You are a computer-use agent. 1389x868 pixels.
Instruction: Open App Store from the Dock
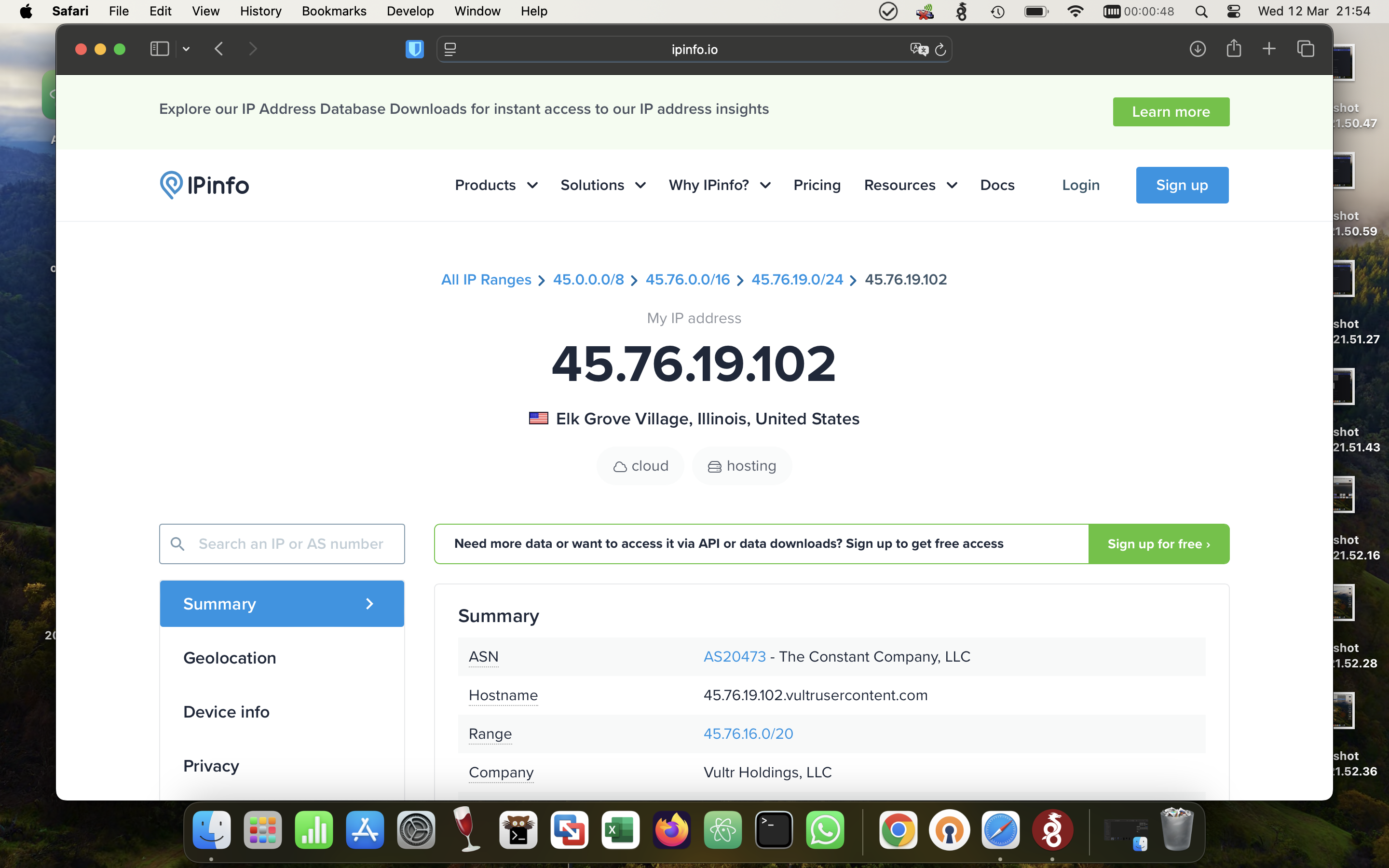pos(365,830)
